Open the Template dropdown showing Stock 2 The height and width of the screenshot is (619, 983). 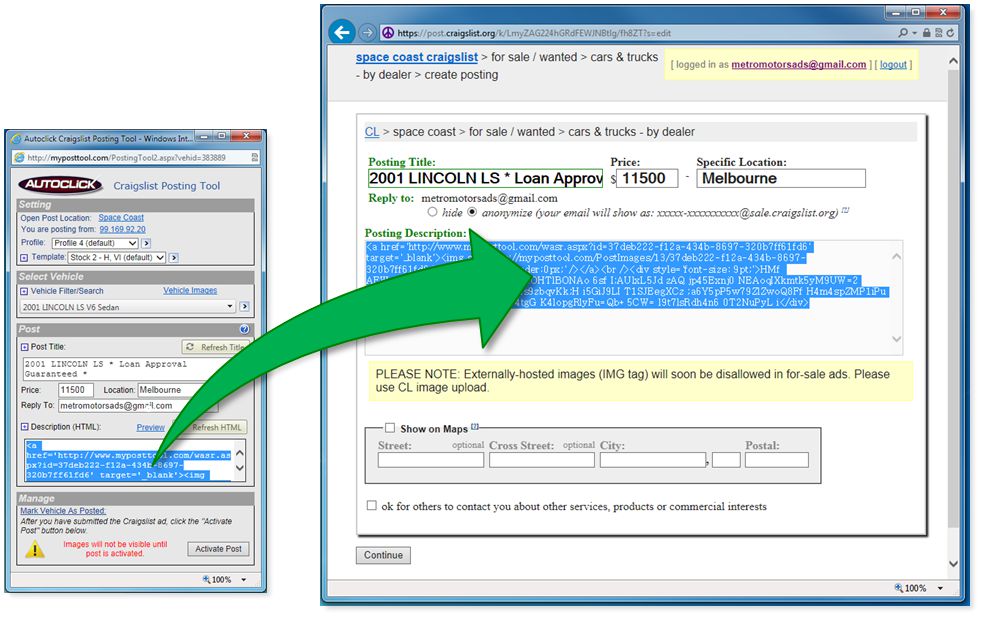tap(117, 258)
